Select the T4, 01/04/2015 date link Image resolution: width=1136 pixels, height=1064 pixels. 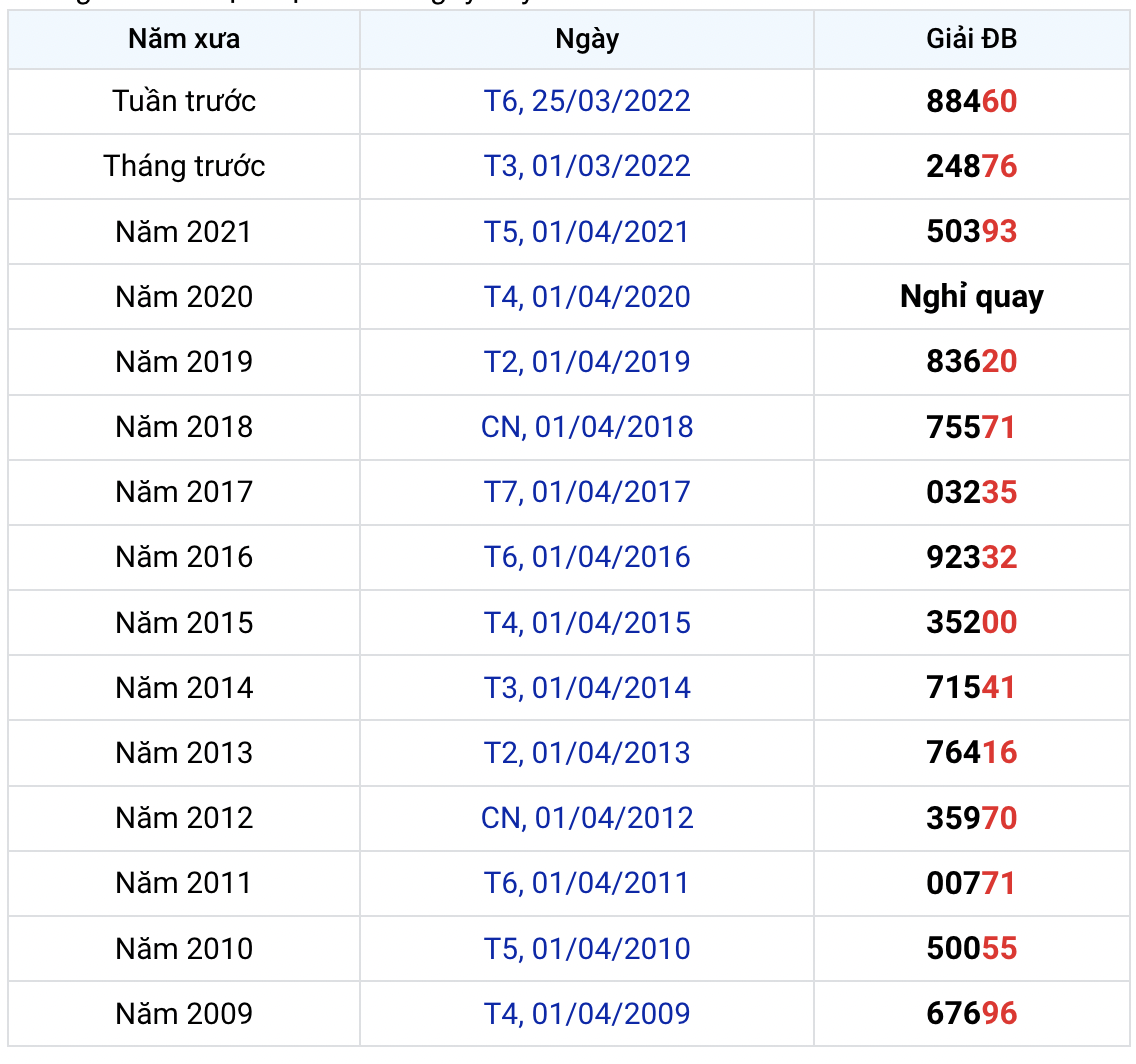click(x=587, y=623)
